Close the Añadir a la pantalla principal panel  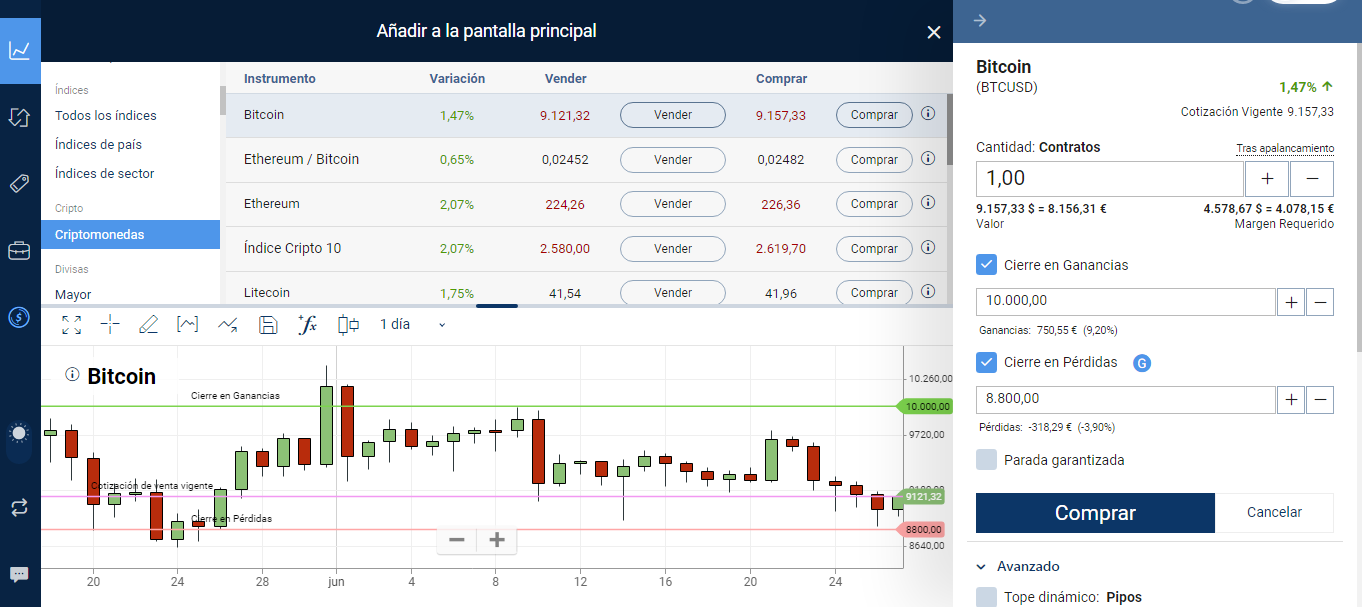(934, 32)
